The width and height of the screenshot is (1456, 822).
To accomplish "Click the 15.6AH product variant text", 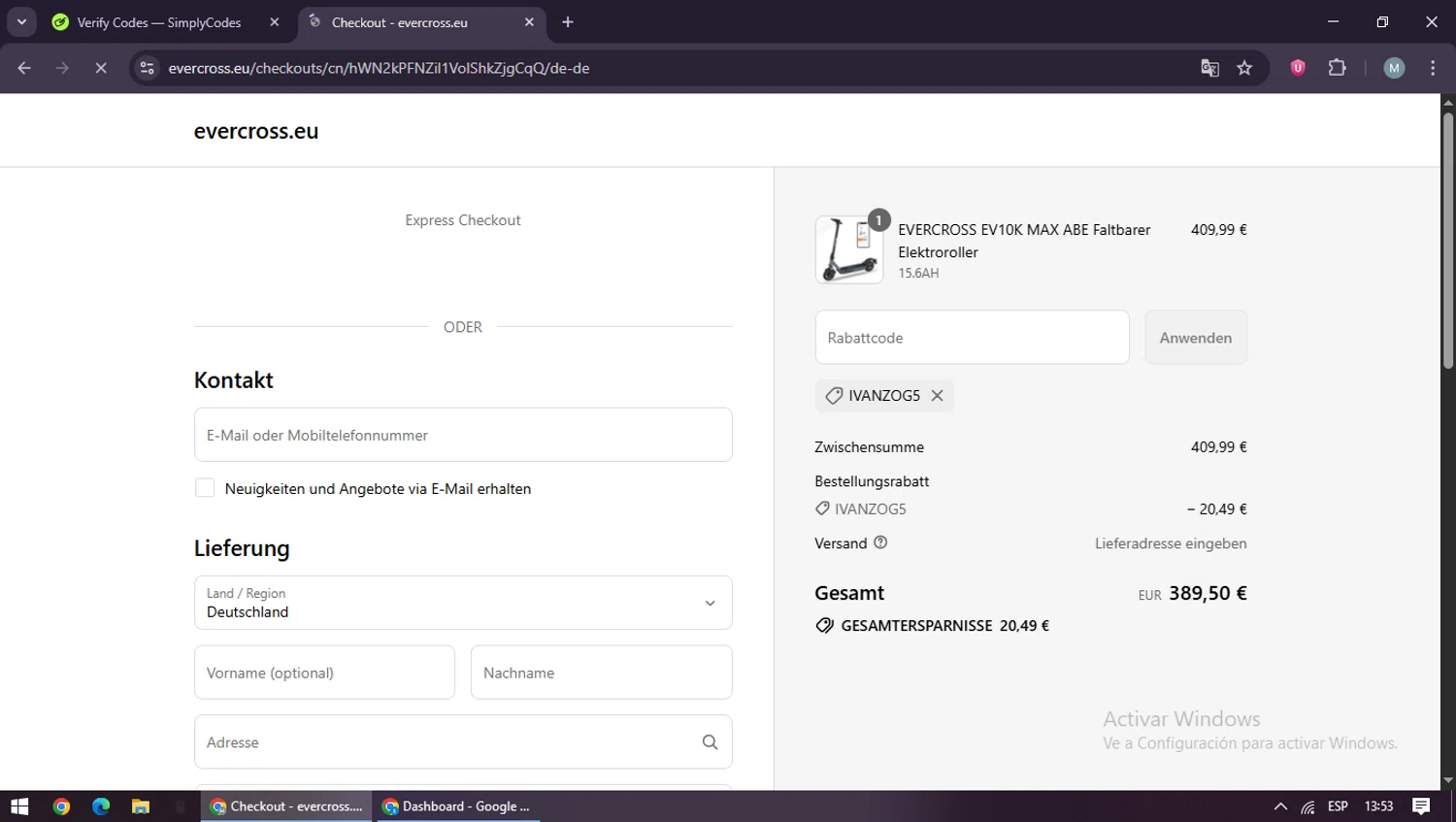I will 918,274.
